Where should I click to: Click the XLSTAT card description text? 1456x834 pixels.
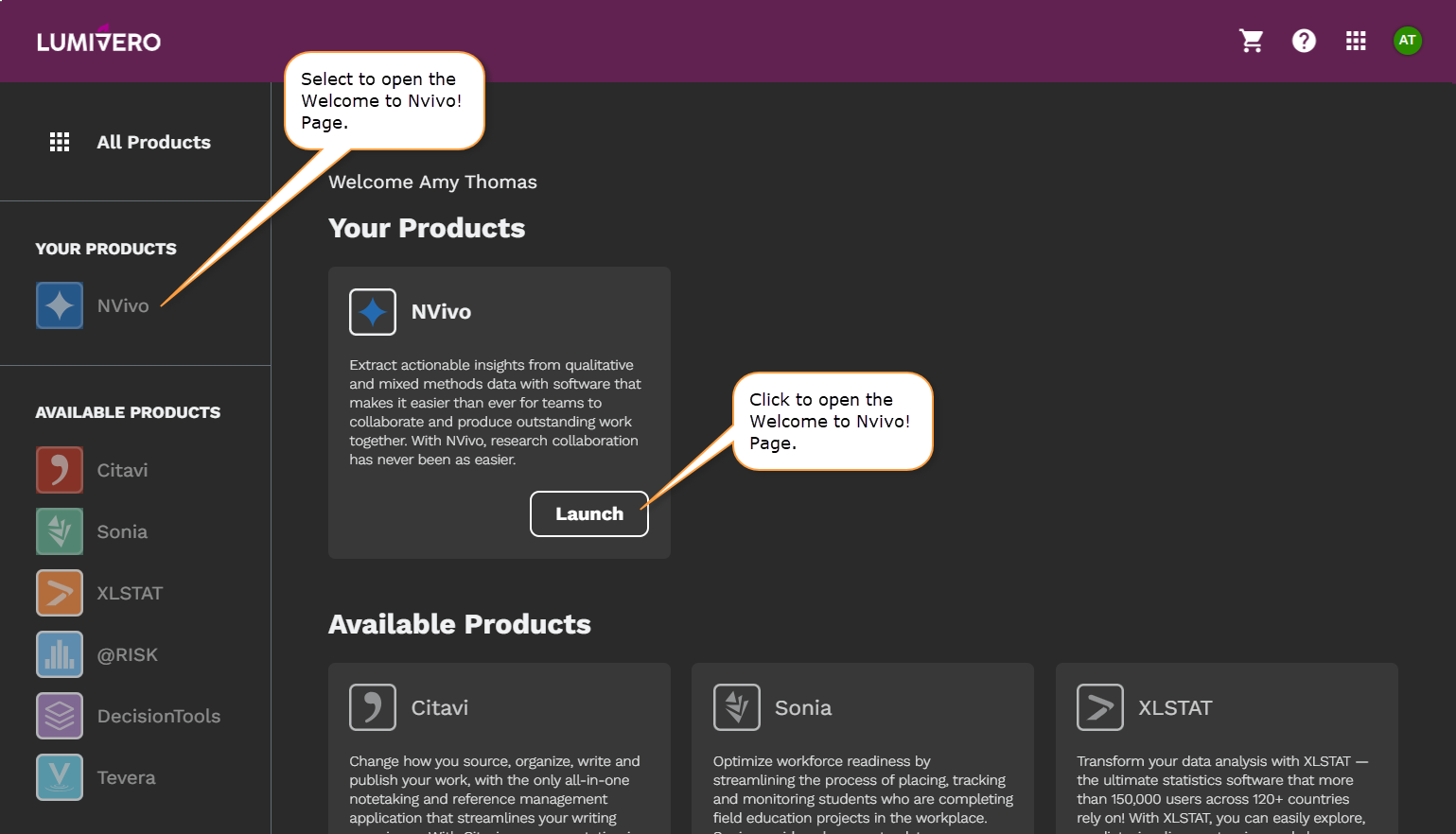click(1222, 792)
